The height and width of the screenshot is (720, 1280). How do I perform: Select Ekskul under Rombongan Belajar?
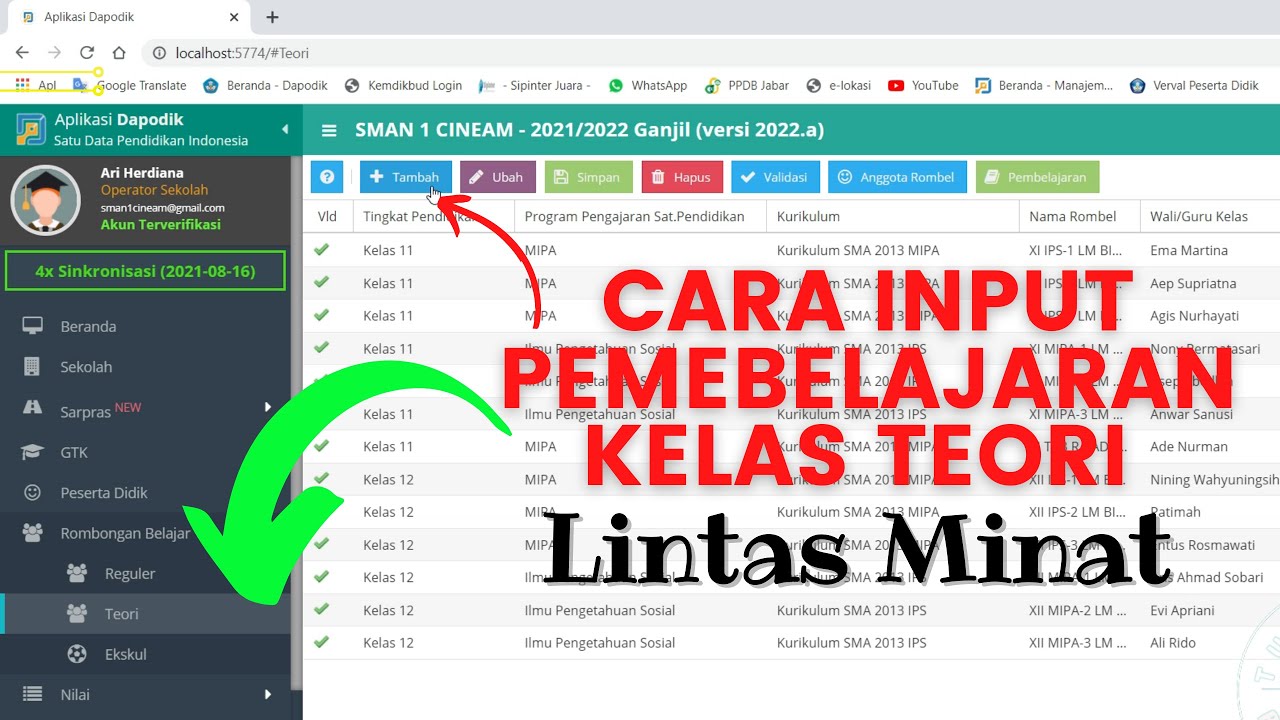pos(126,654)
